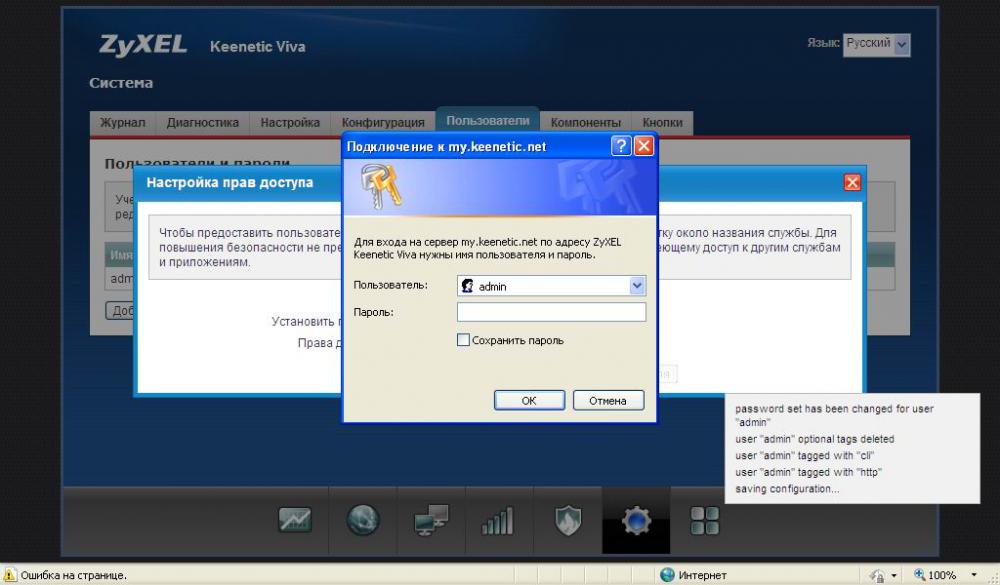Enable the Сохранить пароль checkbox
The image size is (1000, 585).
[463, 340]
